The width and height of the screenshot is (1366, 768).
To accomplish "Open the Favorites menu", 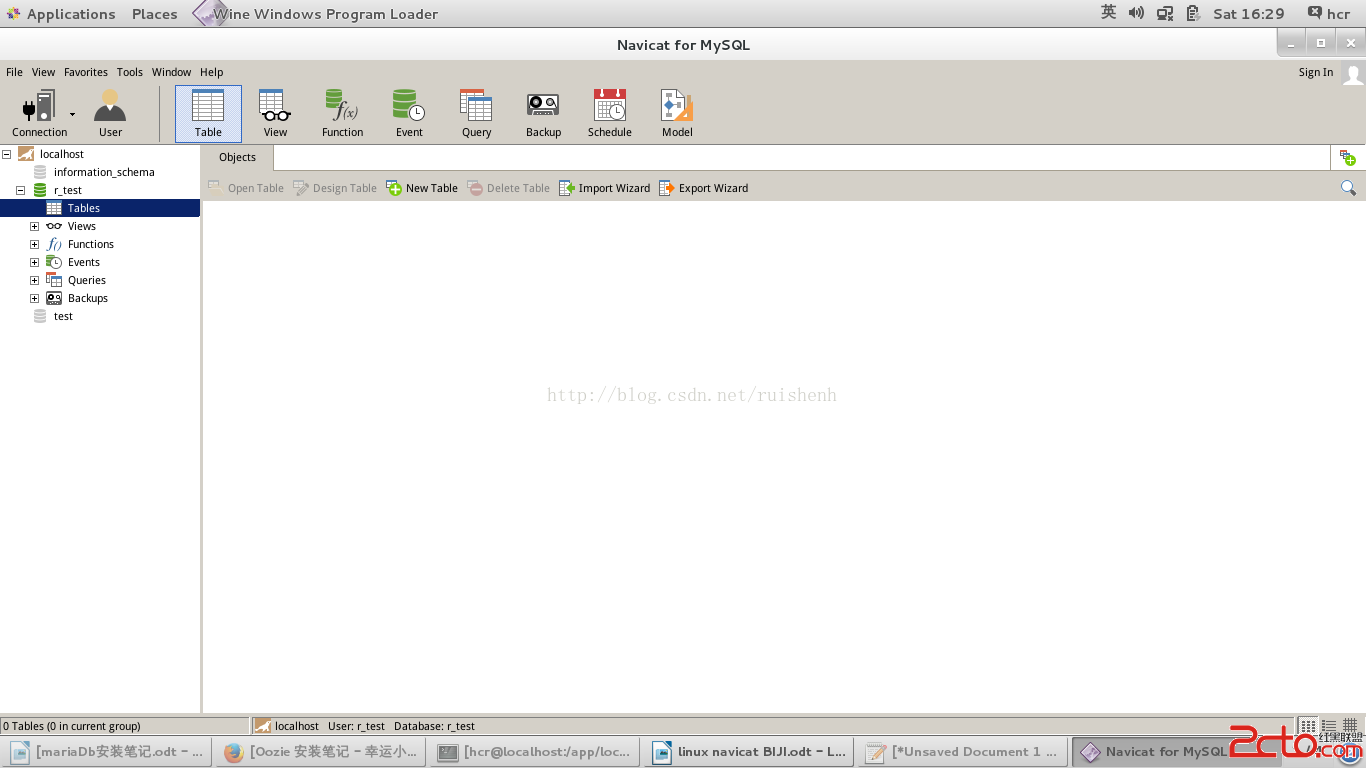I will coord(86,72).
